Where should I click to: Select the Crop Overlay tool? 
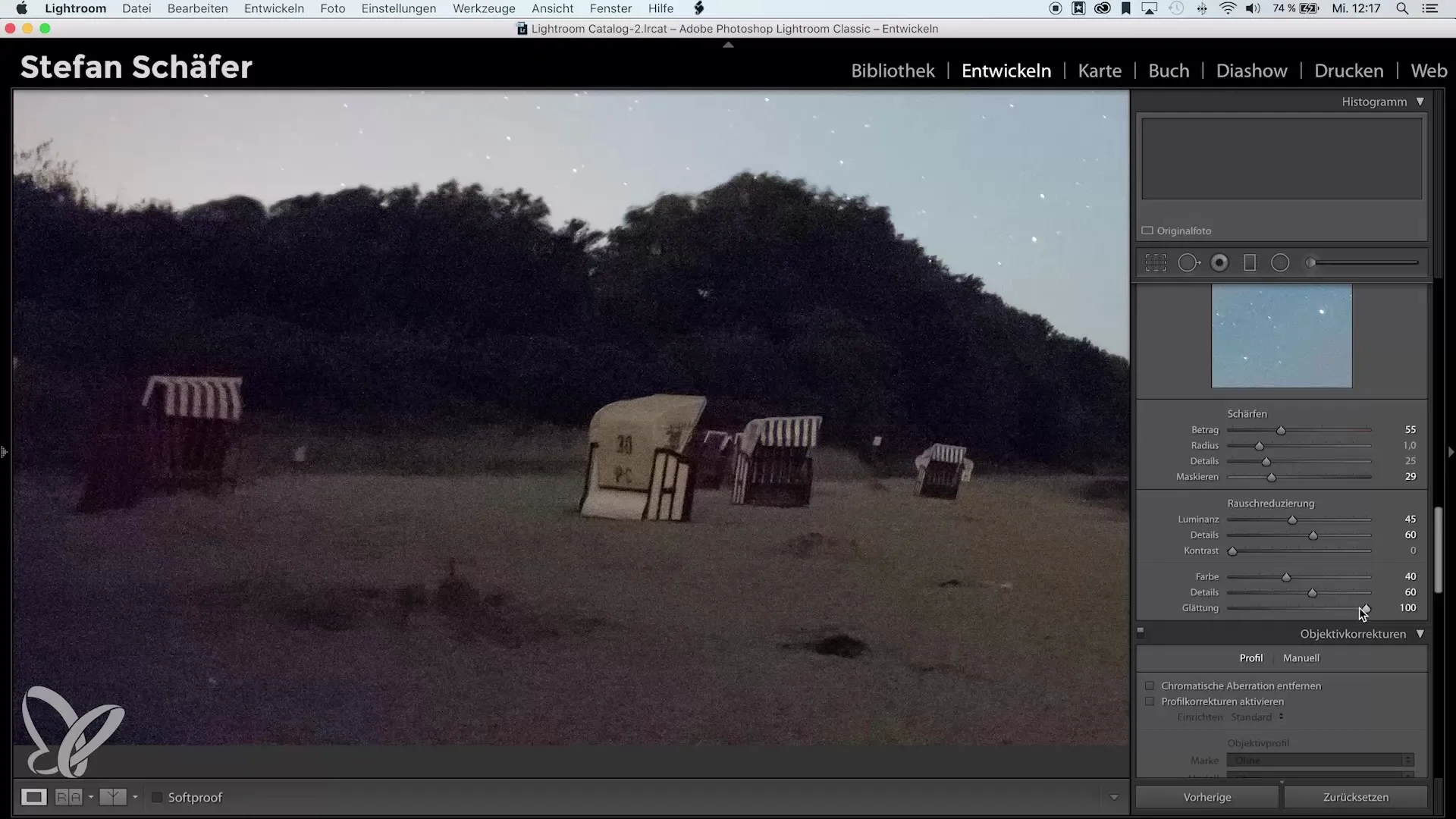[1156, 263]
